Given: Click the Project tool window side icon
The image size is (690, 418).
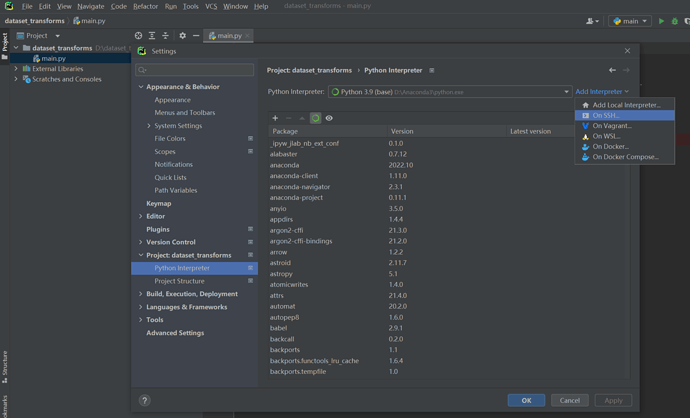Looking at the screenshot, I should click(x=5, y=46).
